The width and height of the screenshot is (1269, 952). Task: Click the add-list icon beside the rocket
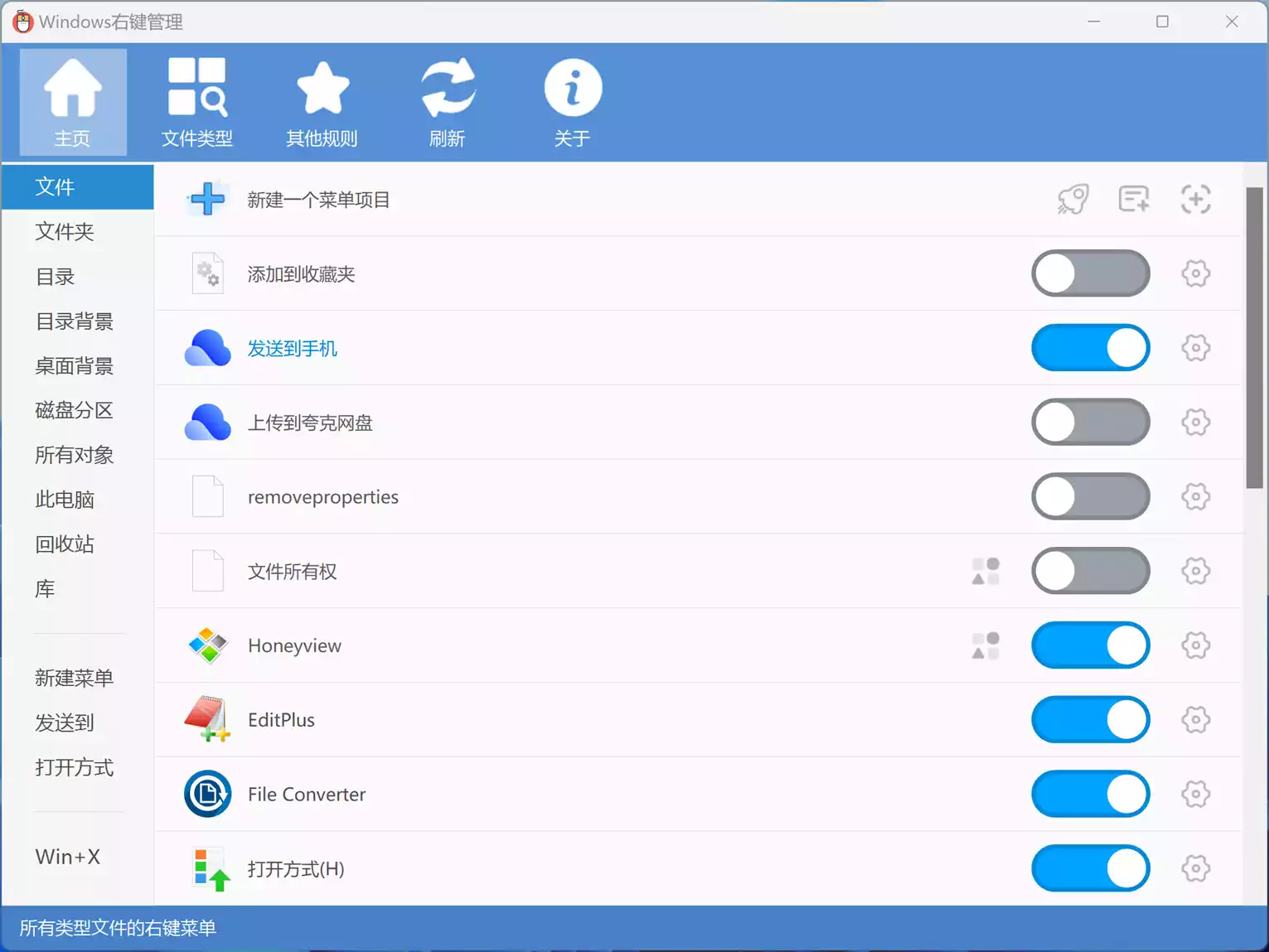click(x=1133, y=200)
